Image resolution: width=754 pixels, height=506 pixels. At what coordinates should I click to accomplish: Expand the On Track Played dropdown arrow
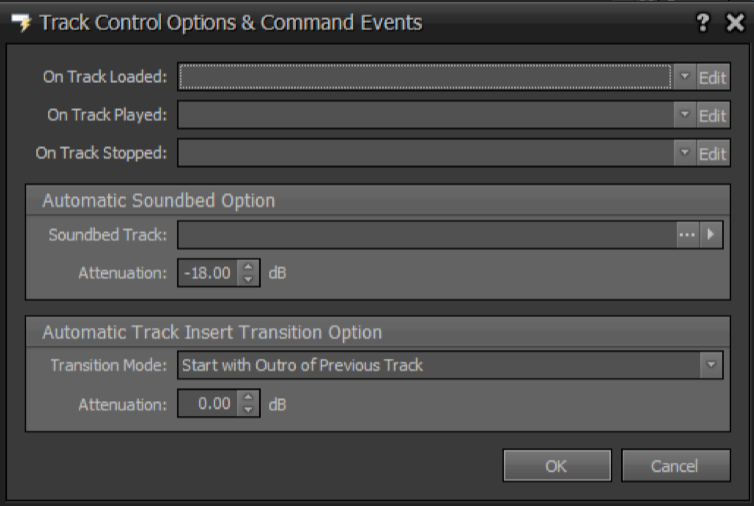tap(684, 115)
